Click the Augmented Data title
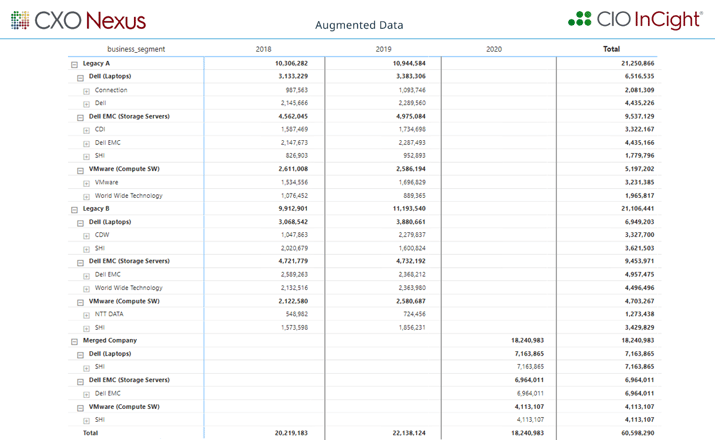The height and width of the screenshot is (440, 715). (359, 25)
